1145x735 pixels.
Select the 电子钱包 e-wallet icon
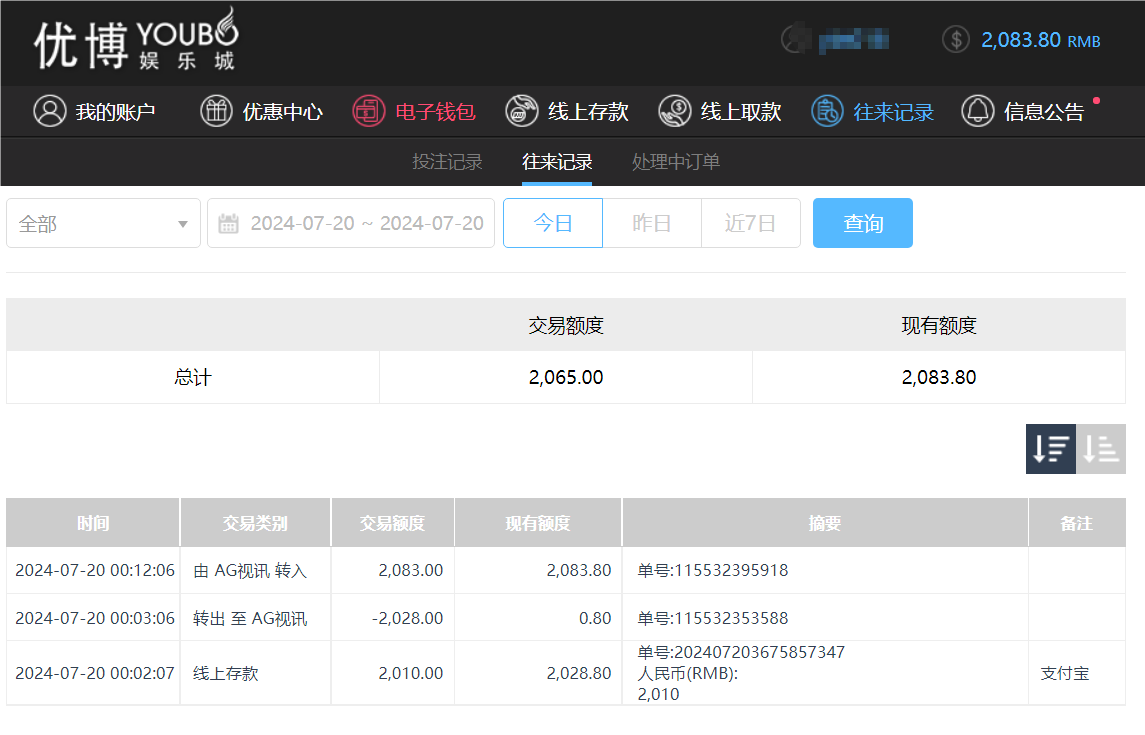[x=369, y=111]
